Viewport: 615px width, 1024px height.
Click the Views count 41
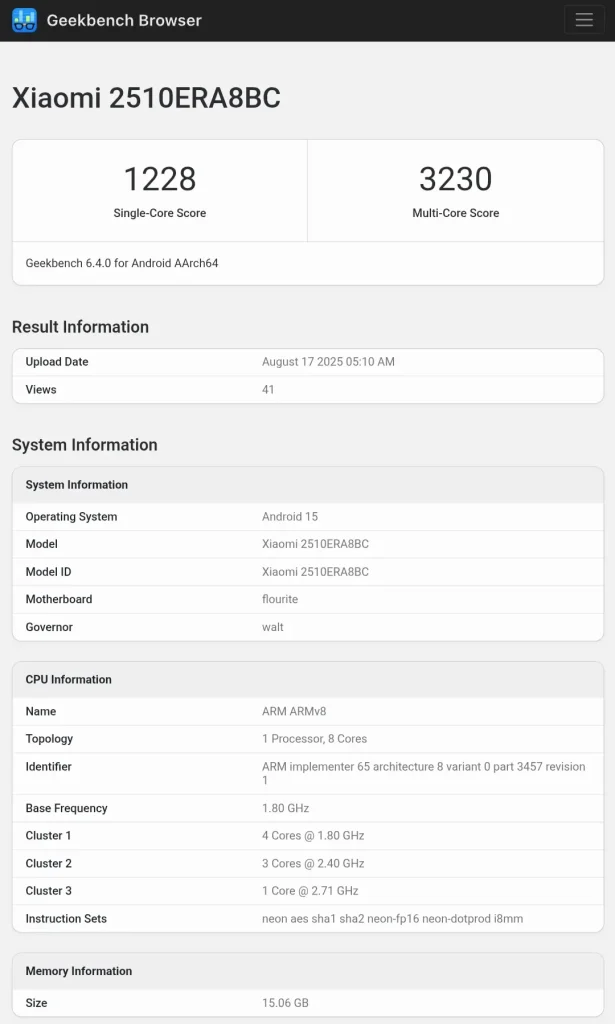pyautogui.click(x=268, y=390)
